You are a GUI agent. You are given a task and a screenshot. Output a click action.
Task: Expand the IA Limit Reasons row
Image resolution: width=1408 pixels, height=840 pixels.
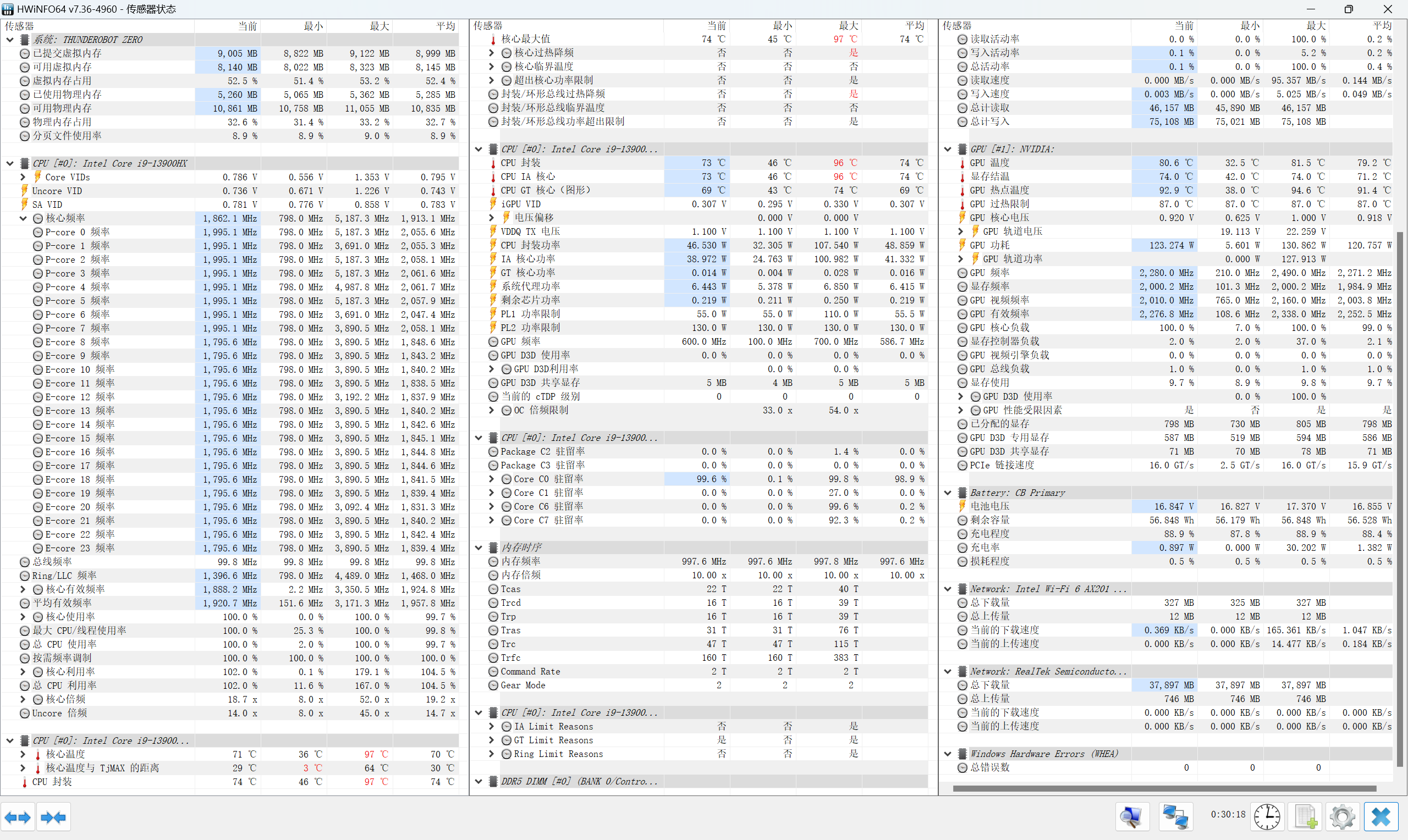point(491,726)
